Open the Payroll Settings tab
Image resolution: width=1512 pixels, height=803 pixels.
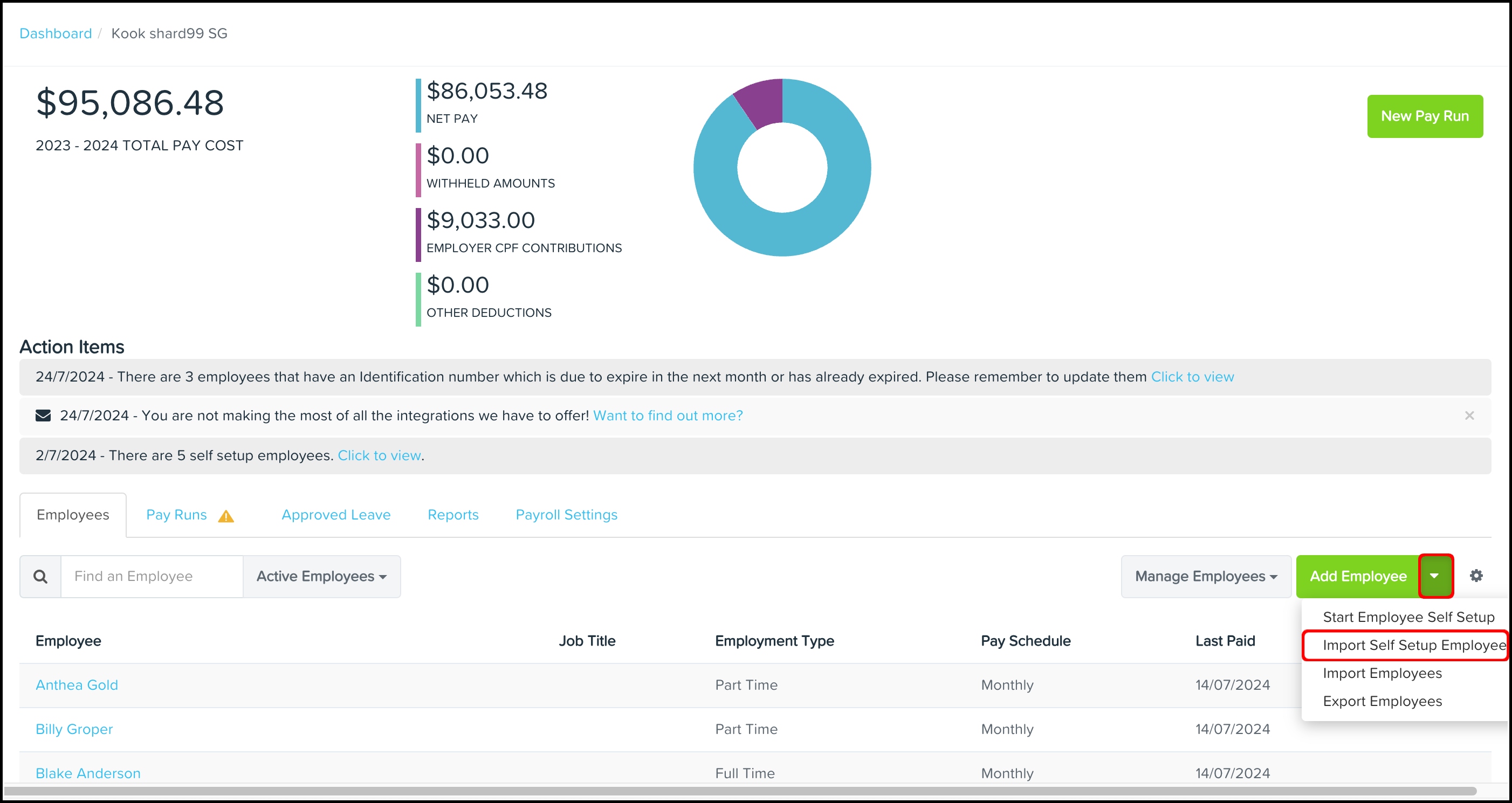click(x=566, y=515)
